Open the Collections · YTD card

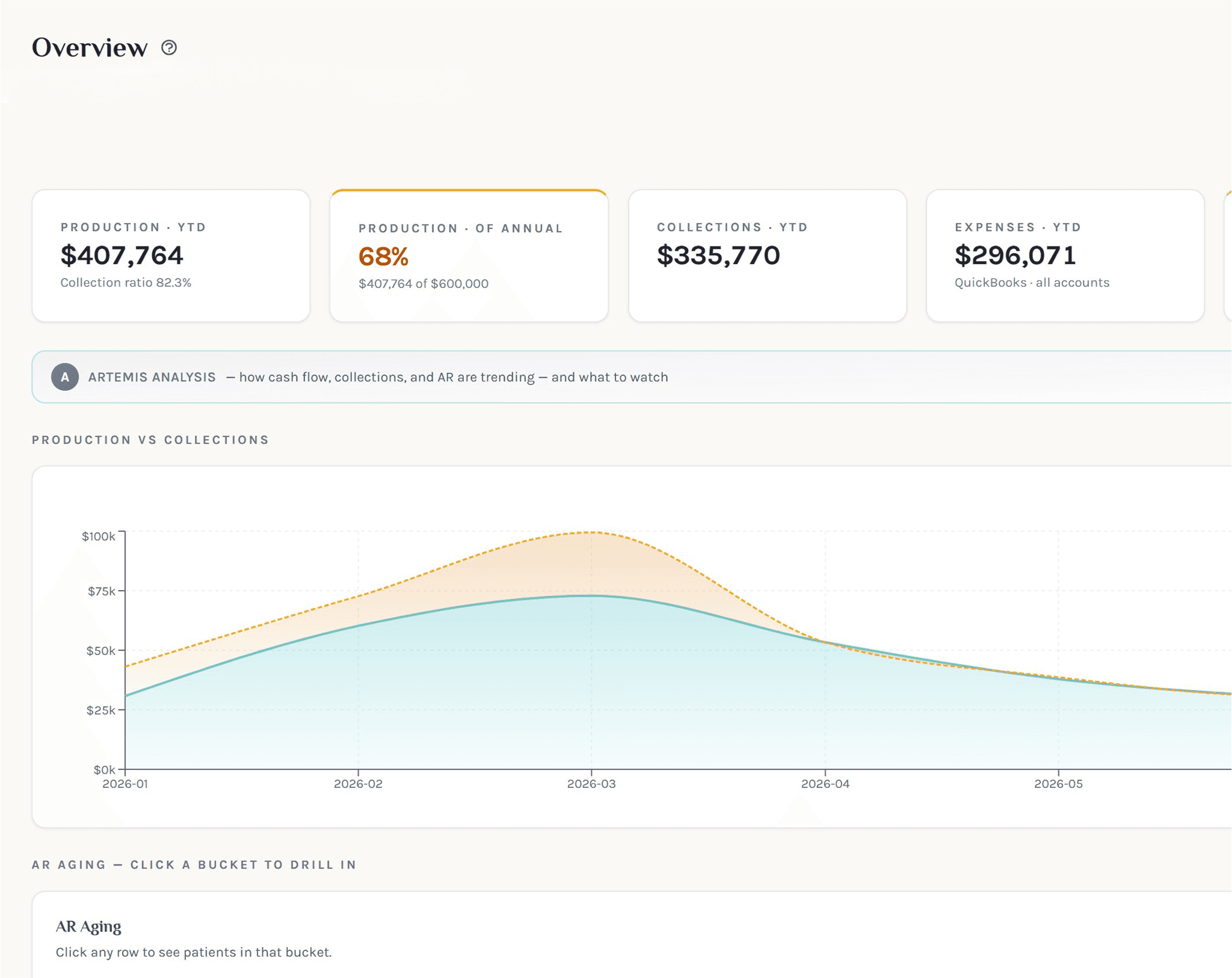[768, 256]
